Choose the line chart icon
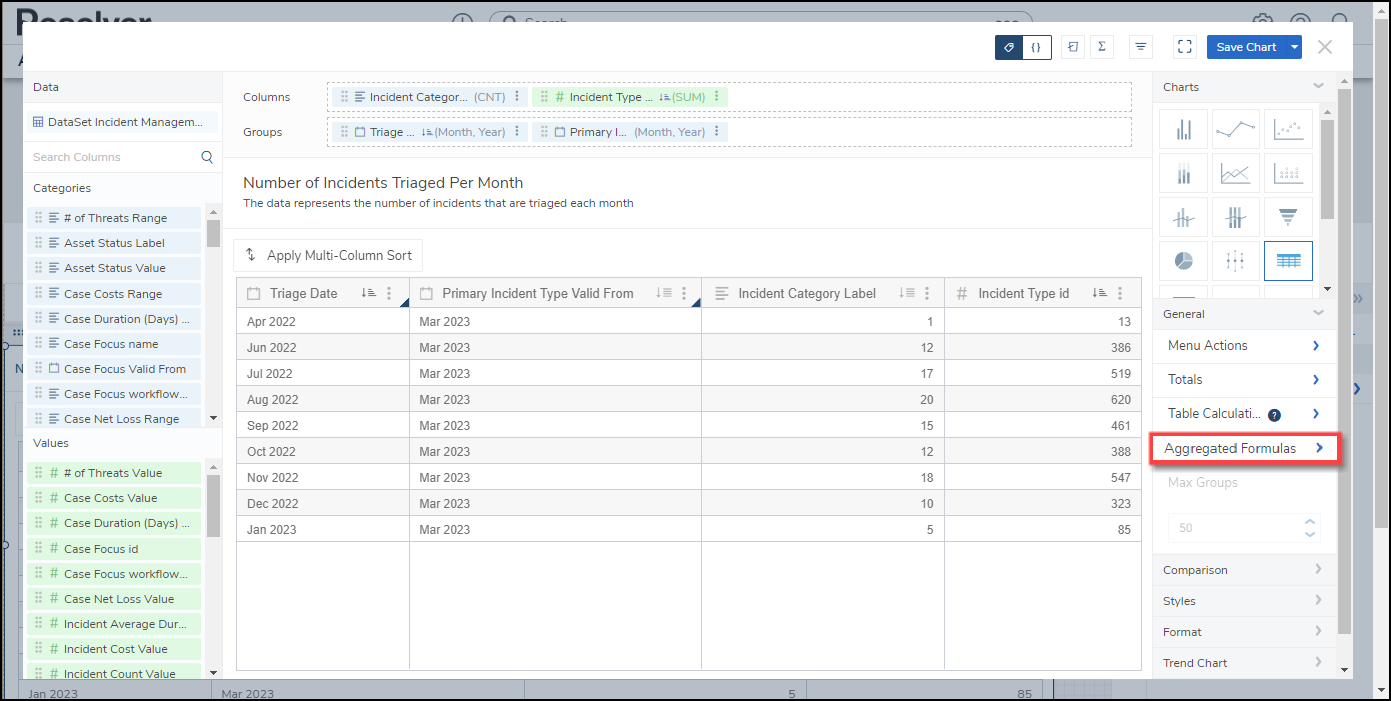 (x=1235, y=130)
